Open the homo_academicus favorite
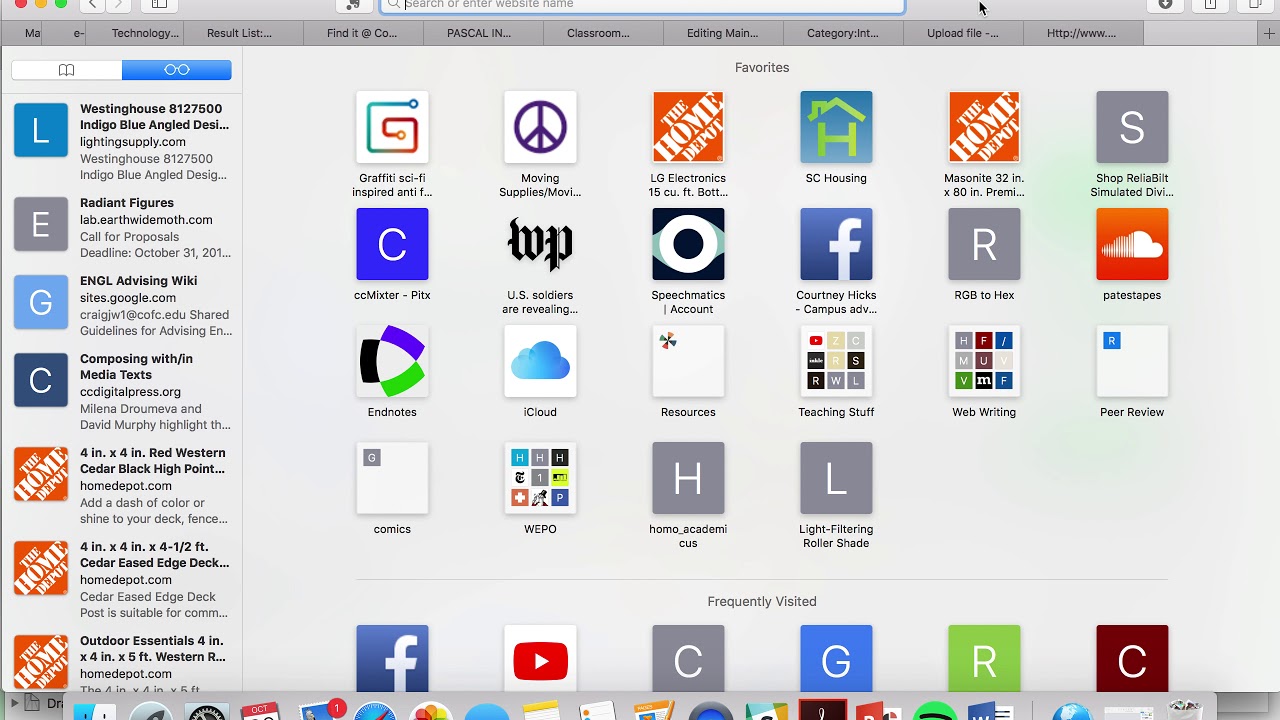The width and height of the screenshot is (1280, 720). pos(688,478)
